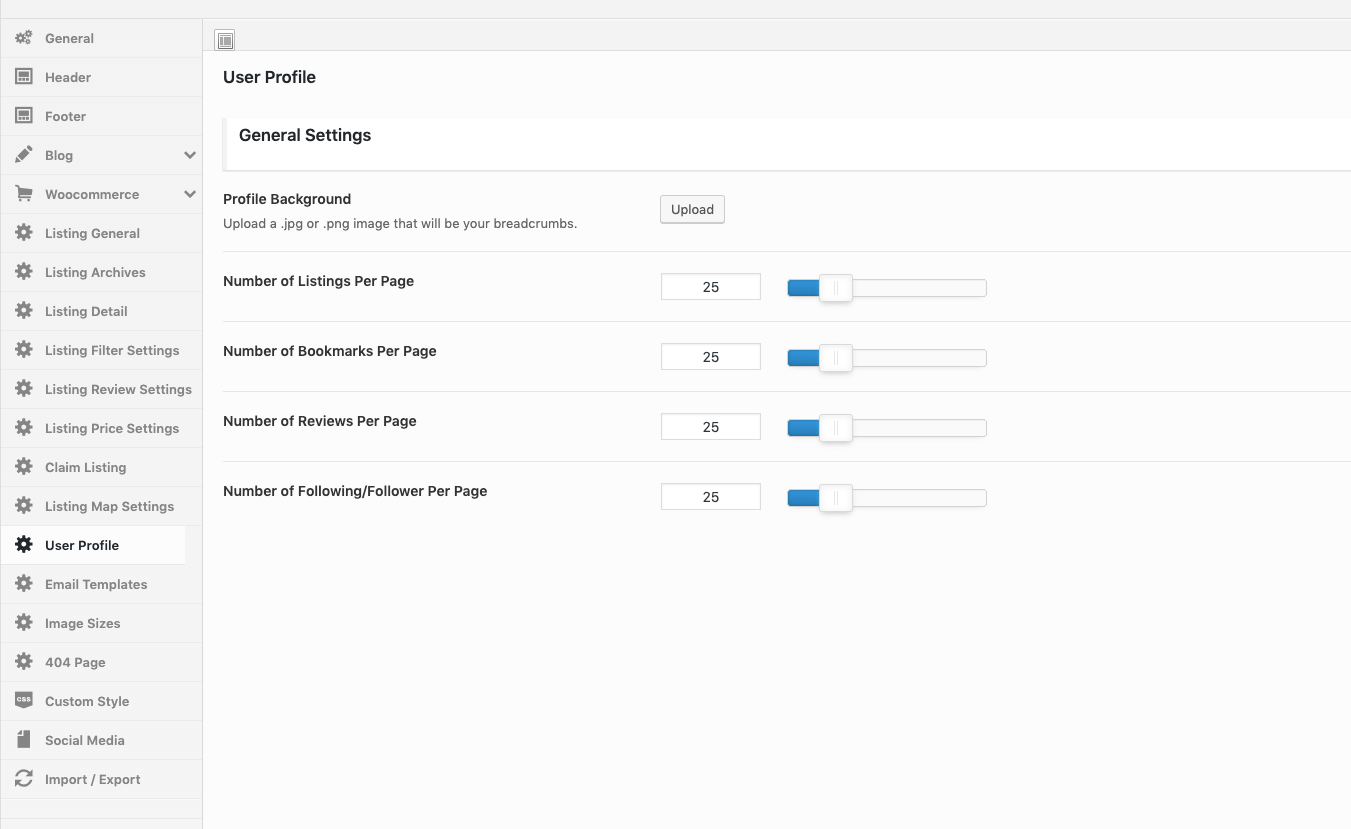Go to the 404 Page settings
1351x829 pixels.
click(75, 662)
